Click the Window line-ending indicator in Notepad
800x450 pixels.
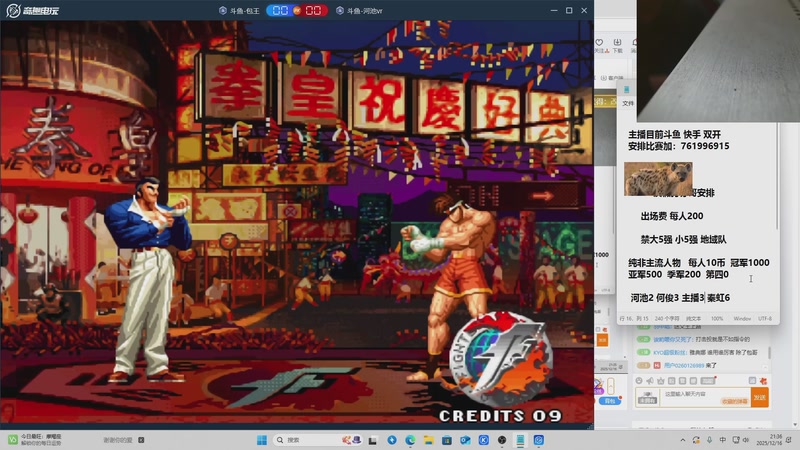(x=742, y=318)
